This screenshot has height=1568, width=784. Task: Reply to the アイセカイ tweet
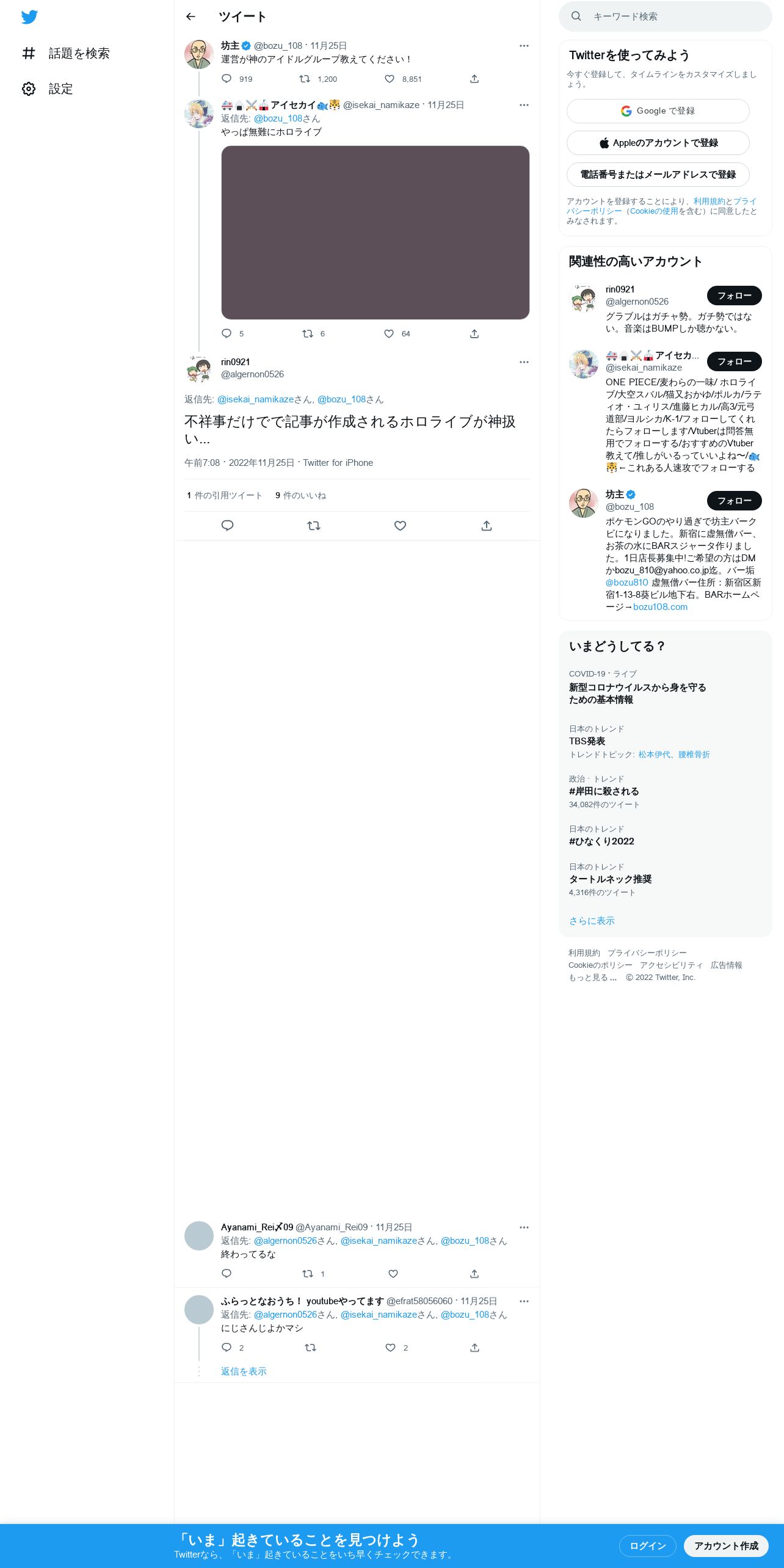coord(227,333)
